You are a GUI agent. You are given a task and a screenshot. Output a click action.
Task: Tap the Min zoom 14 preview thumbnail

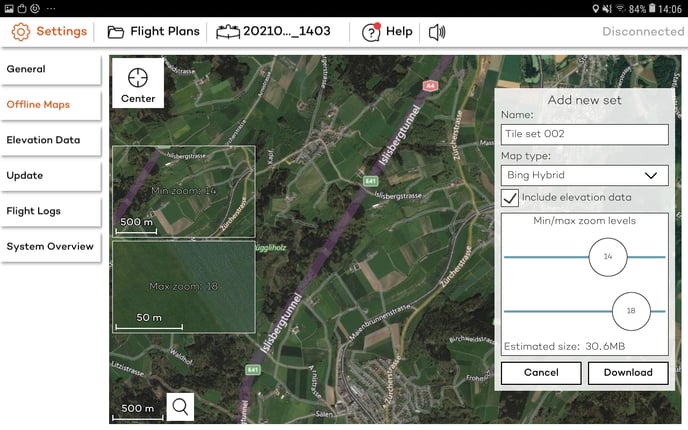tap(183, 192)
